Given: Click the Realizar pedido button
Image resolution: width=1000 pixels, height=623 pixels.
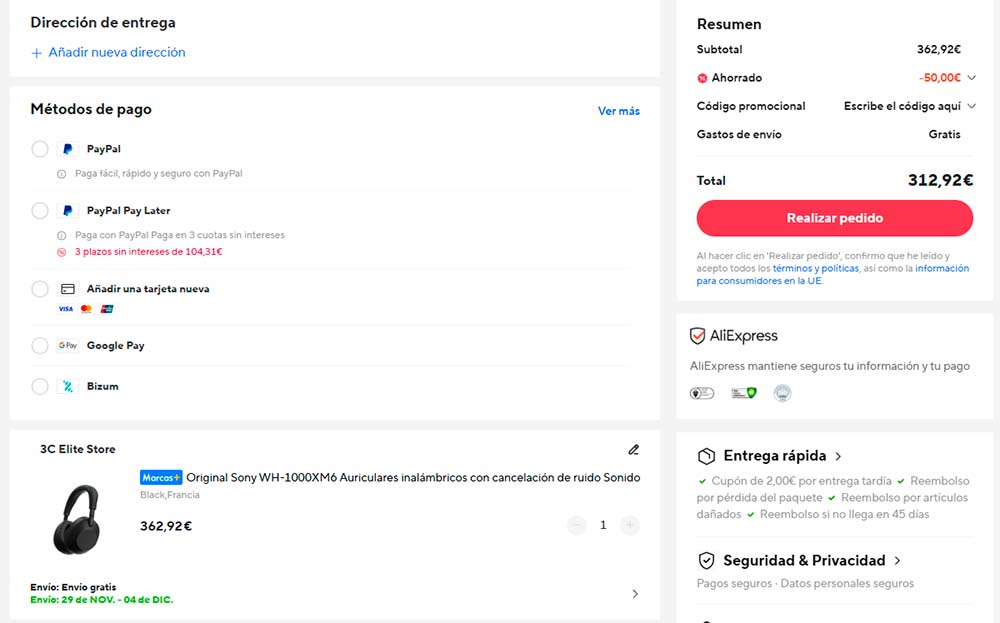Looking at the screenshot, I should coord(834,218).
